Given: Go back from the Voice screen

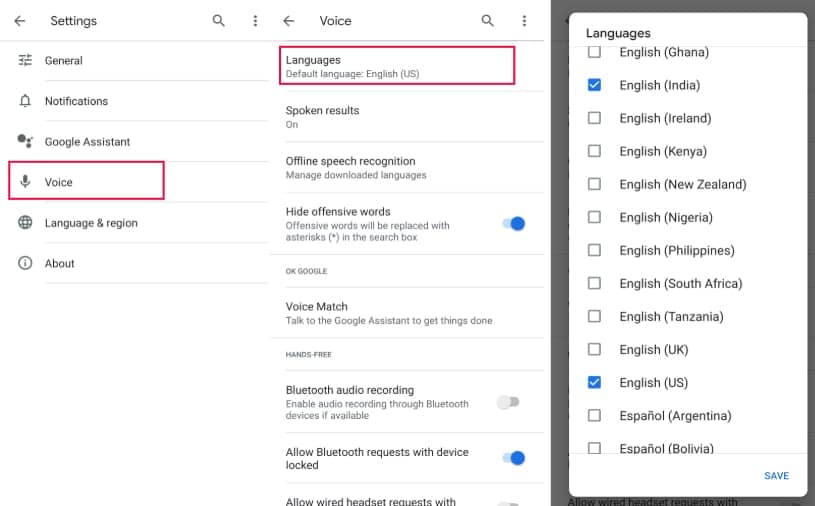Looking at the screenshot, I should click(x=289, y=21).
